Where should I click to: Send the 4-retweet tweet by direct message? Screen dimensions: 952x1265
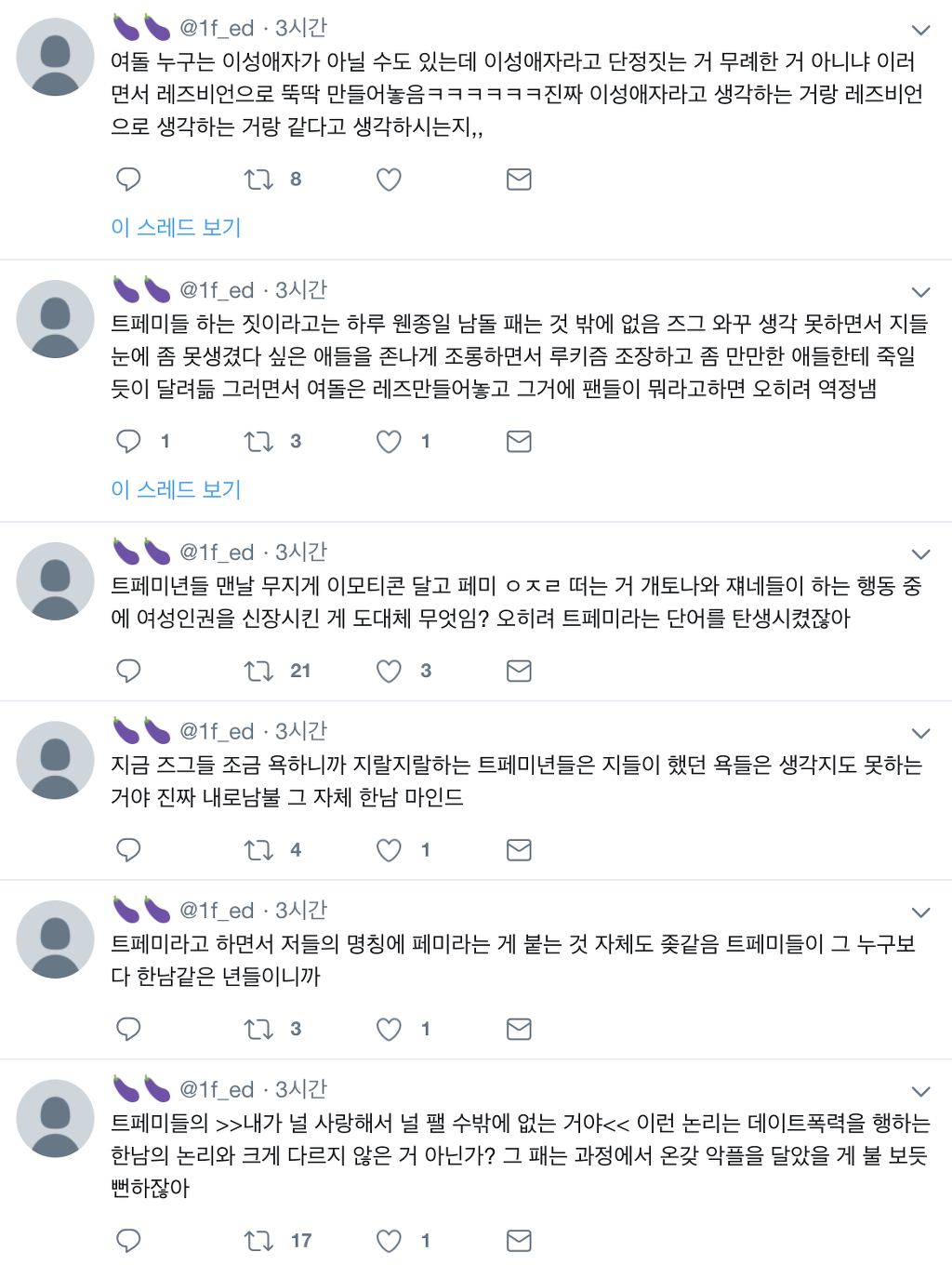pyautogui.click(x=519, y=850)
